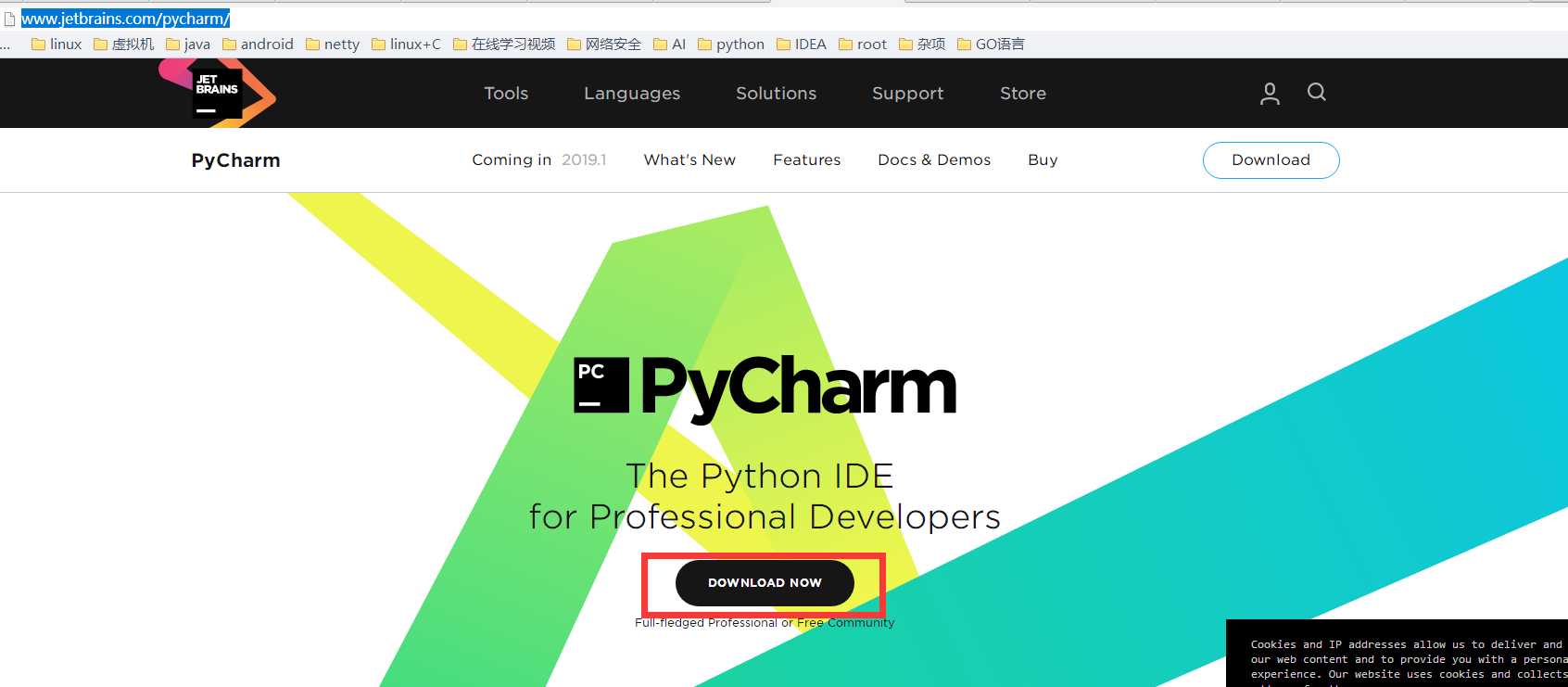1568x687 pixels.
Task: Open the root bookmark folder
Action: [862, 44]
